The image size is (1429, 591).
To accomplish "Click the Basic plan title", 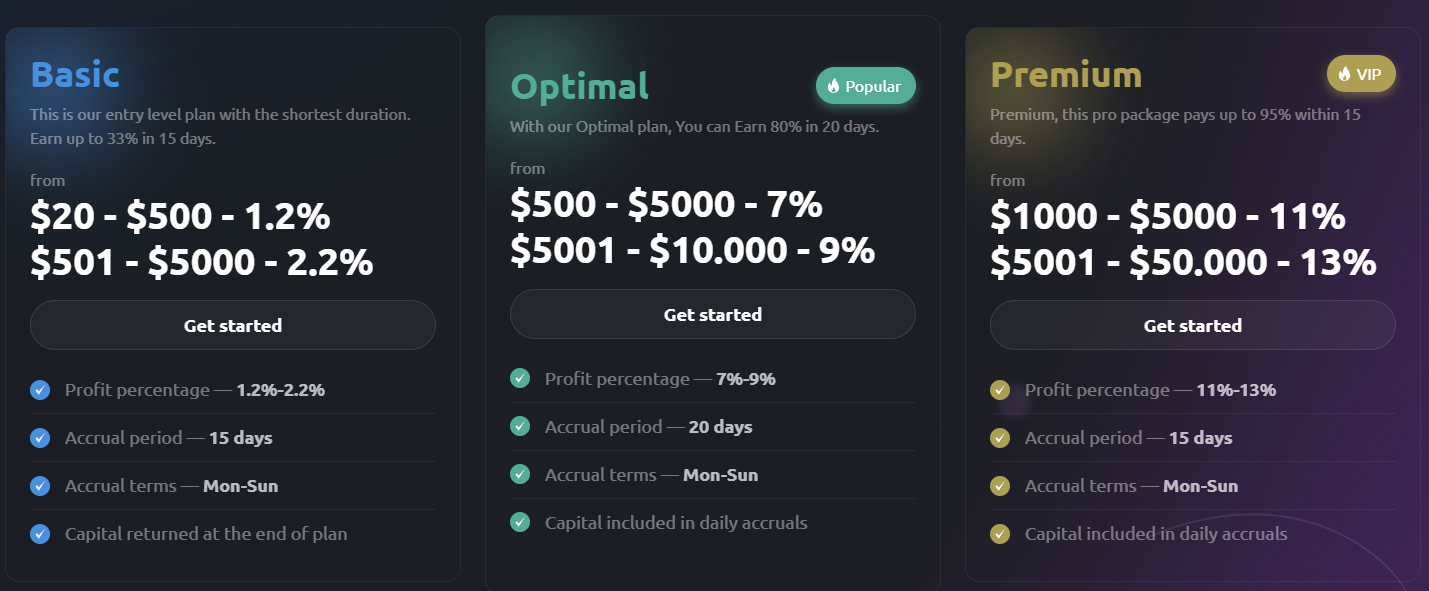I will (75, 75).
